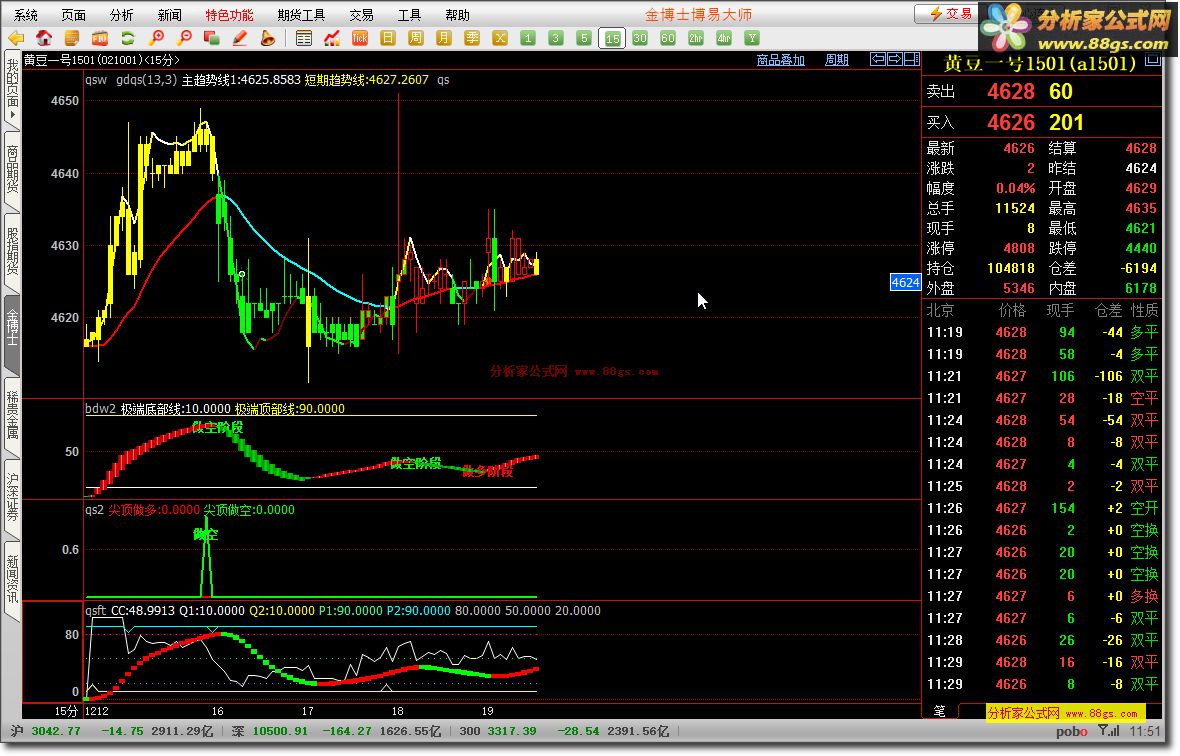The image size is (1180, 756).
Task: Click the green refresh arrows icon
Action: point(128,38)
